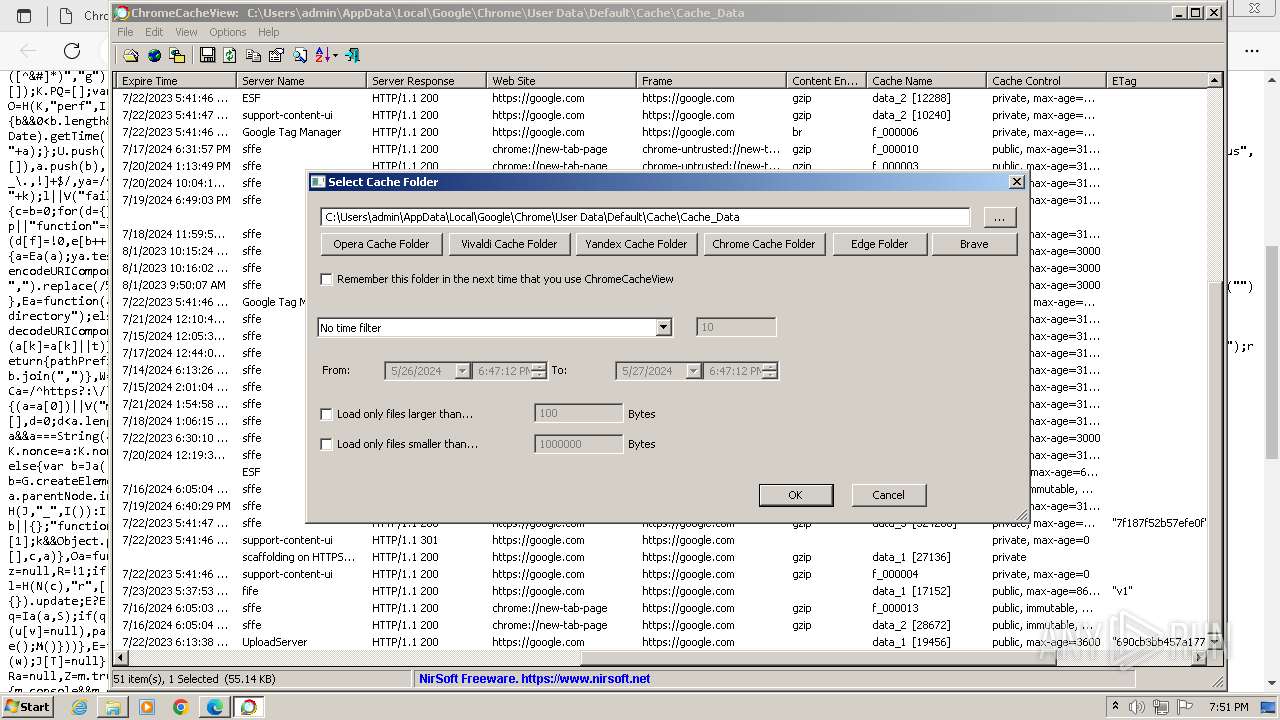This screenshot has height=720, width=1280.
Task: Click the larger than 100 bytes field
Action: coord(578,414)
